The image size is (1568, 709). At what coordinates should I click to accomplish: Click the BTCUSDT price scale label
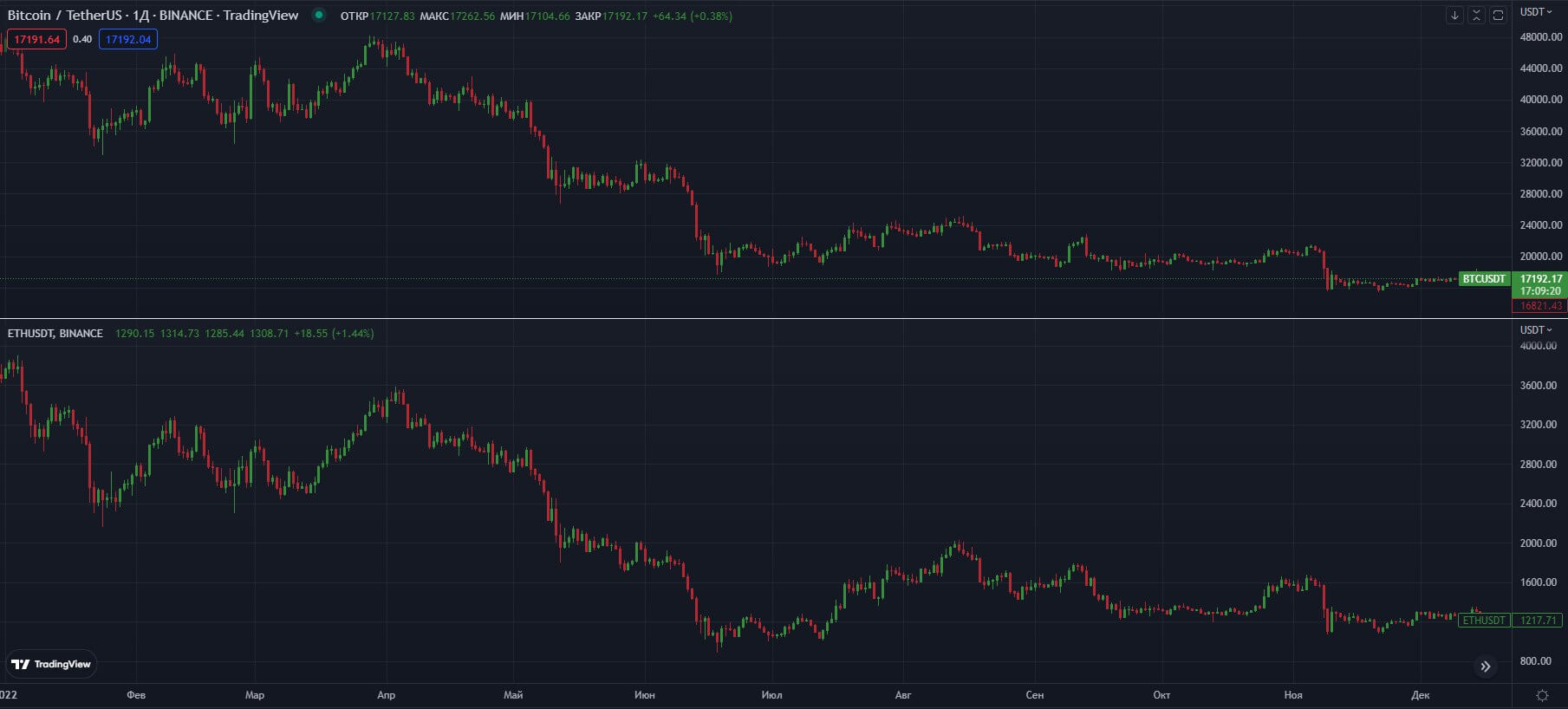tap(1484, 279)
